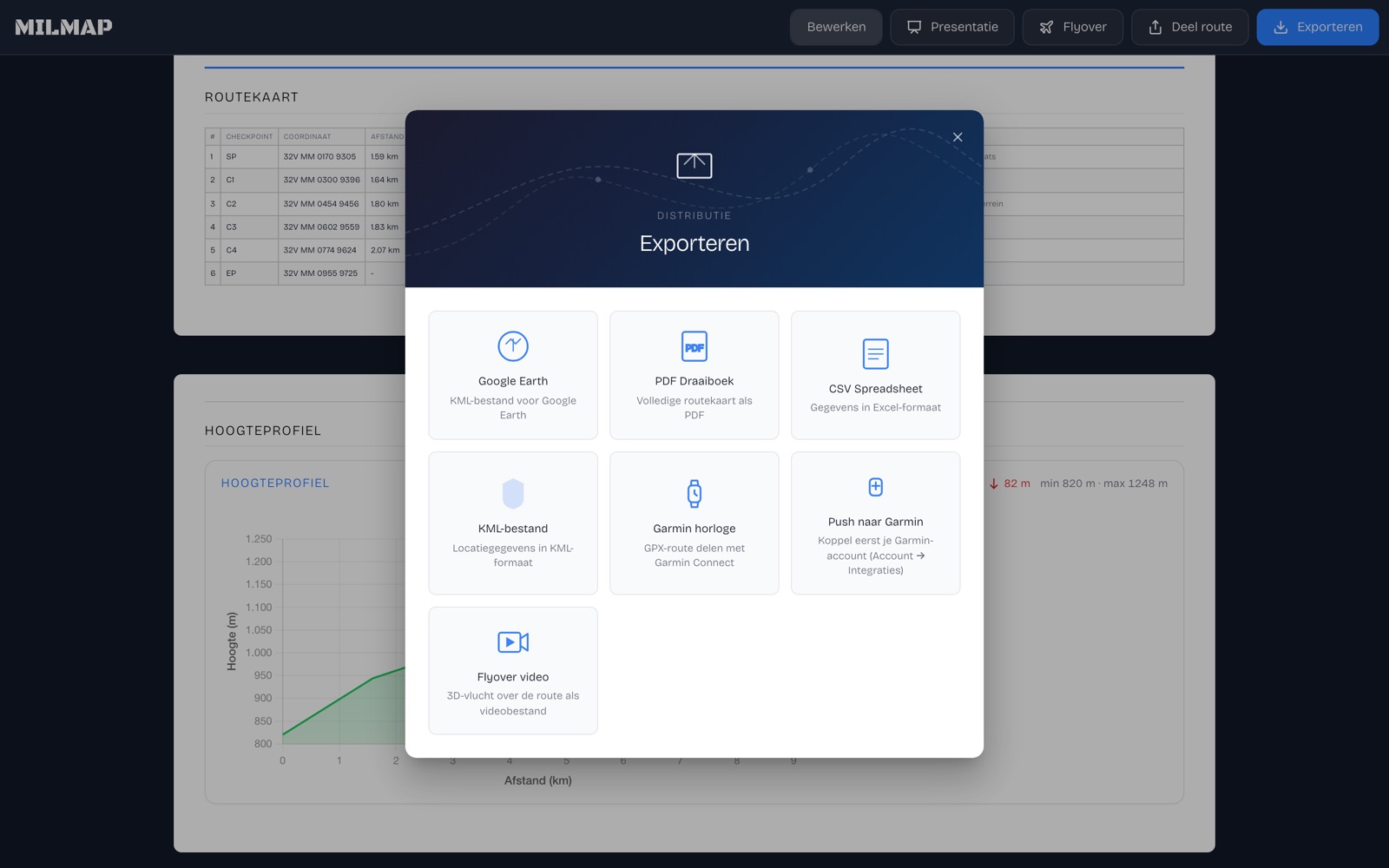Image resolution: width=1389 pixels, height=868 pixels.
Task: Click the Garmin horloge watch icon
Action: point(694,494)
